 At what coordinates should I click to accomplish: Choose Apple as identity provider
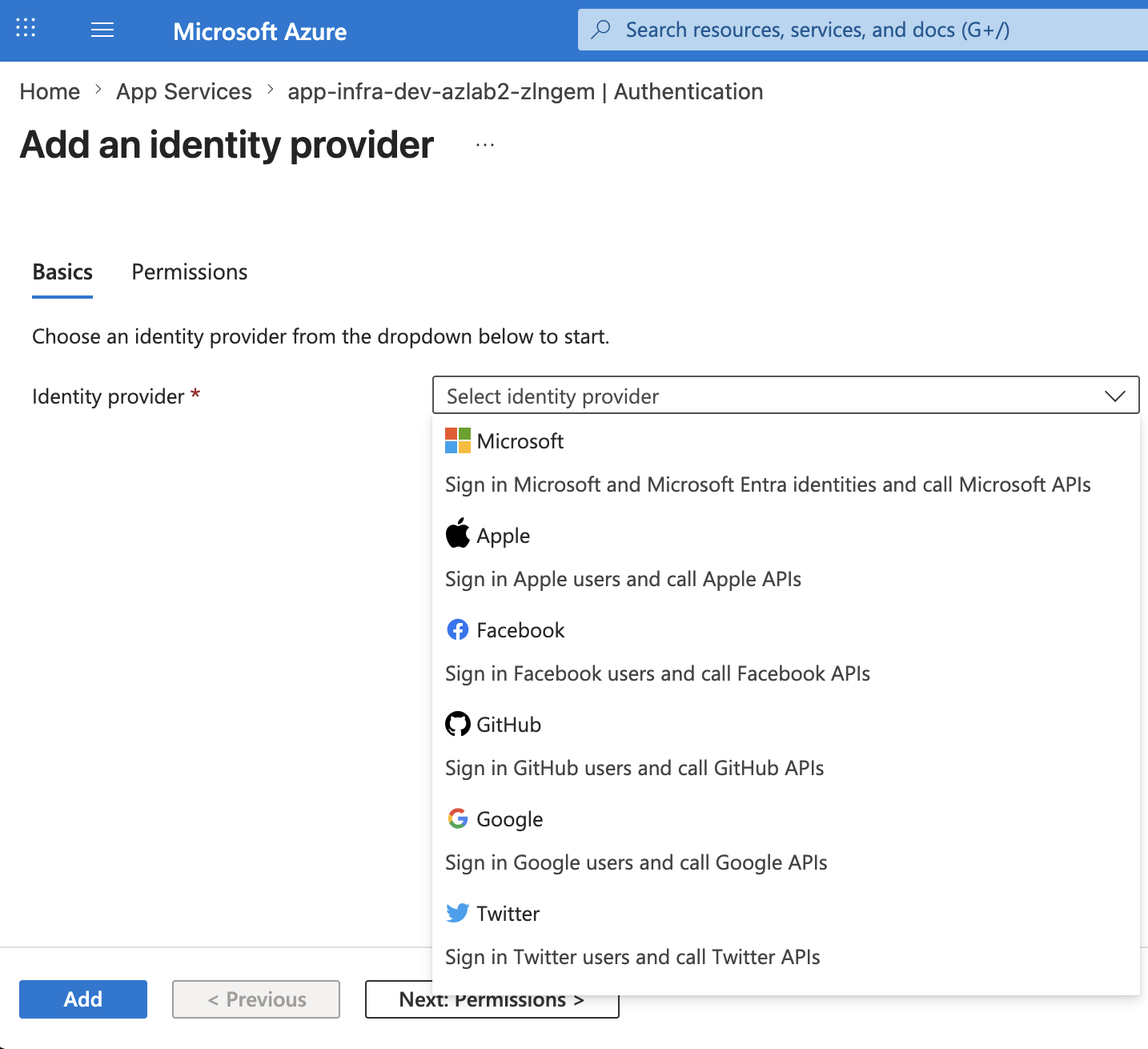point(785,557)
